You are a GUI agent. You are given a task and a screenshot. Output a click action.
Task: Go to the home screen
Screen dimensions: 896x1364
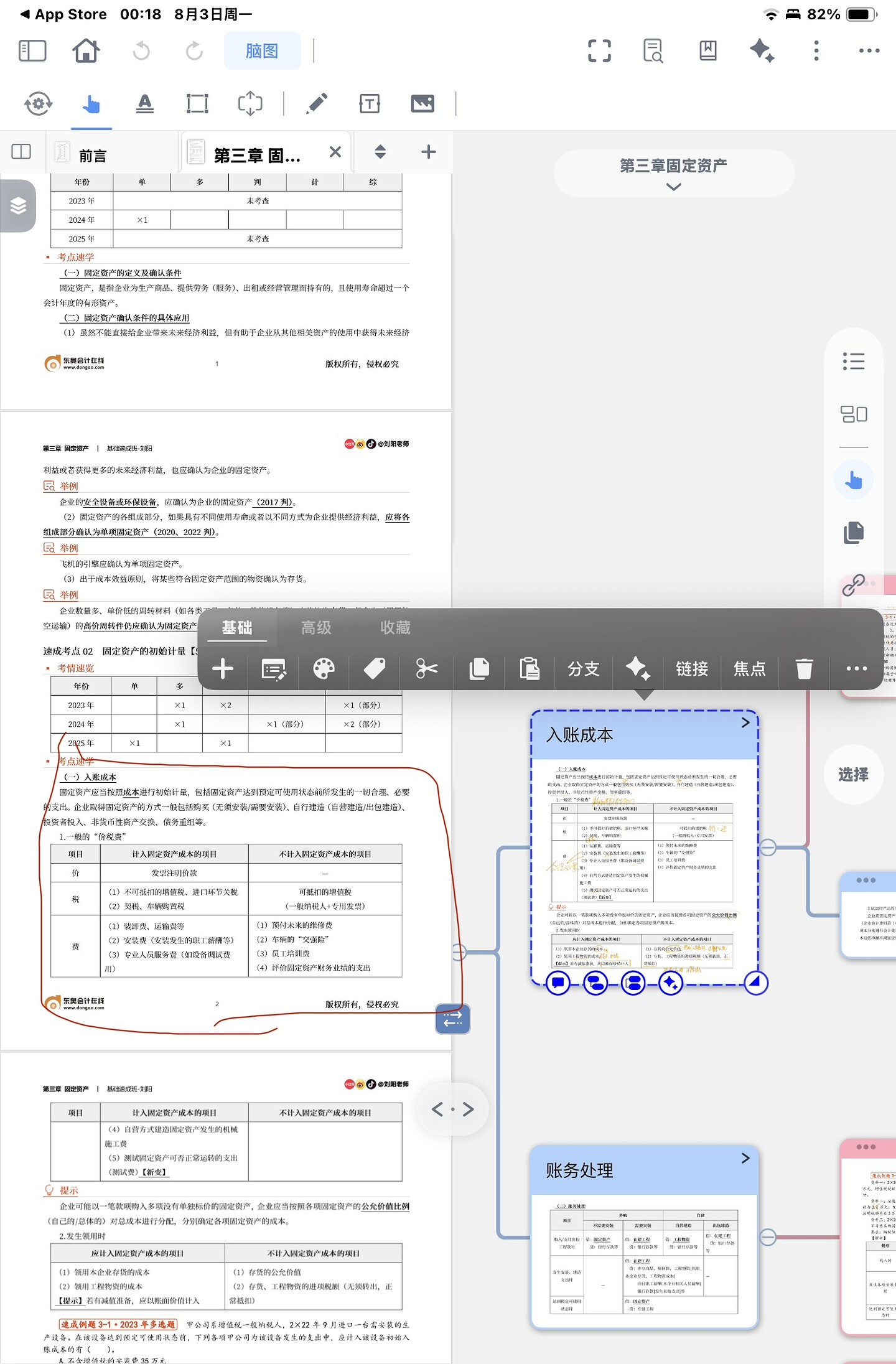pos(86,51)
